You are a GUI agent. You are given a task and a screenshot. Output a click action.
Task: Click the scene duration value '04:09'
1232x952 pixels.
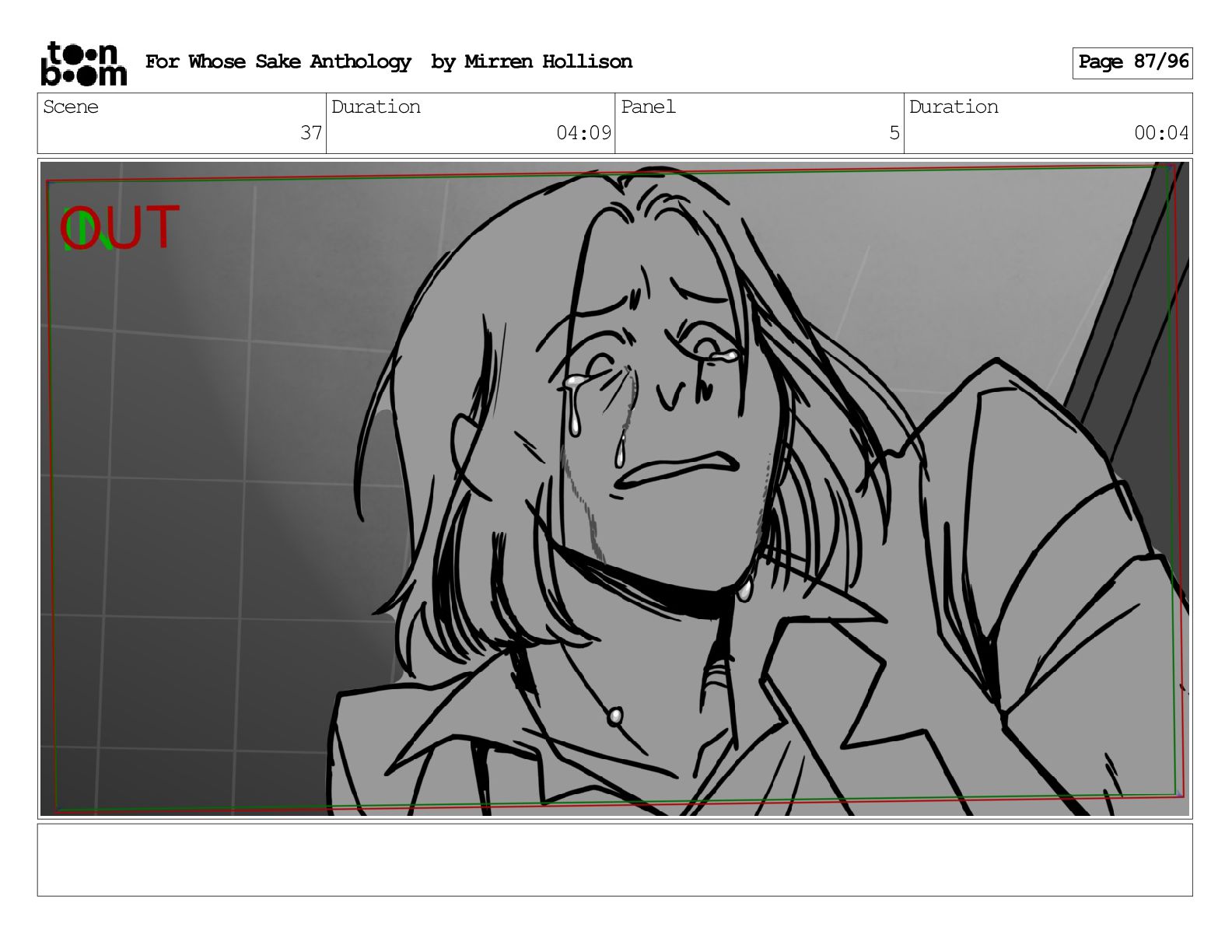[x=584, y=133]
